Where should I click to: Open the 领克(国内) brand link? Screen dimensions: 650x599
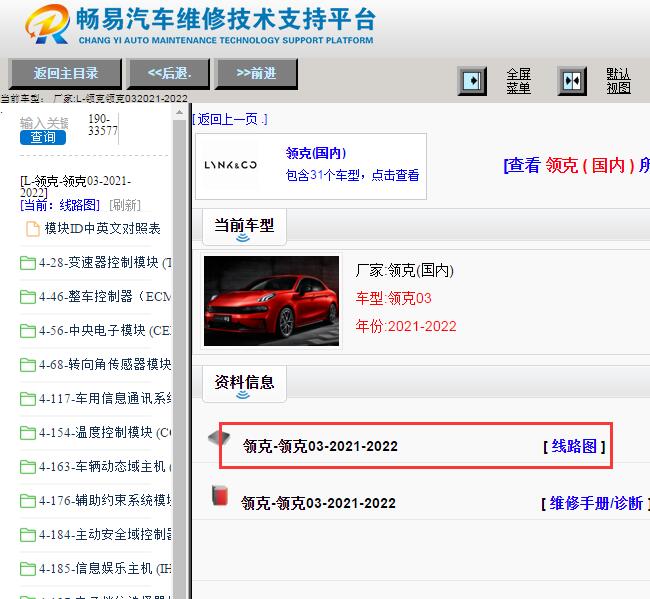316,153
